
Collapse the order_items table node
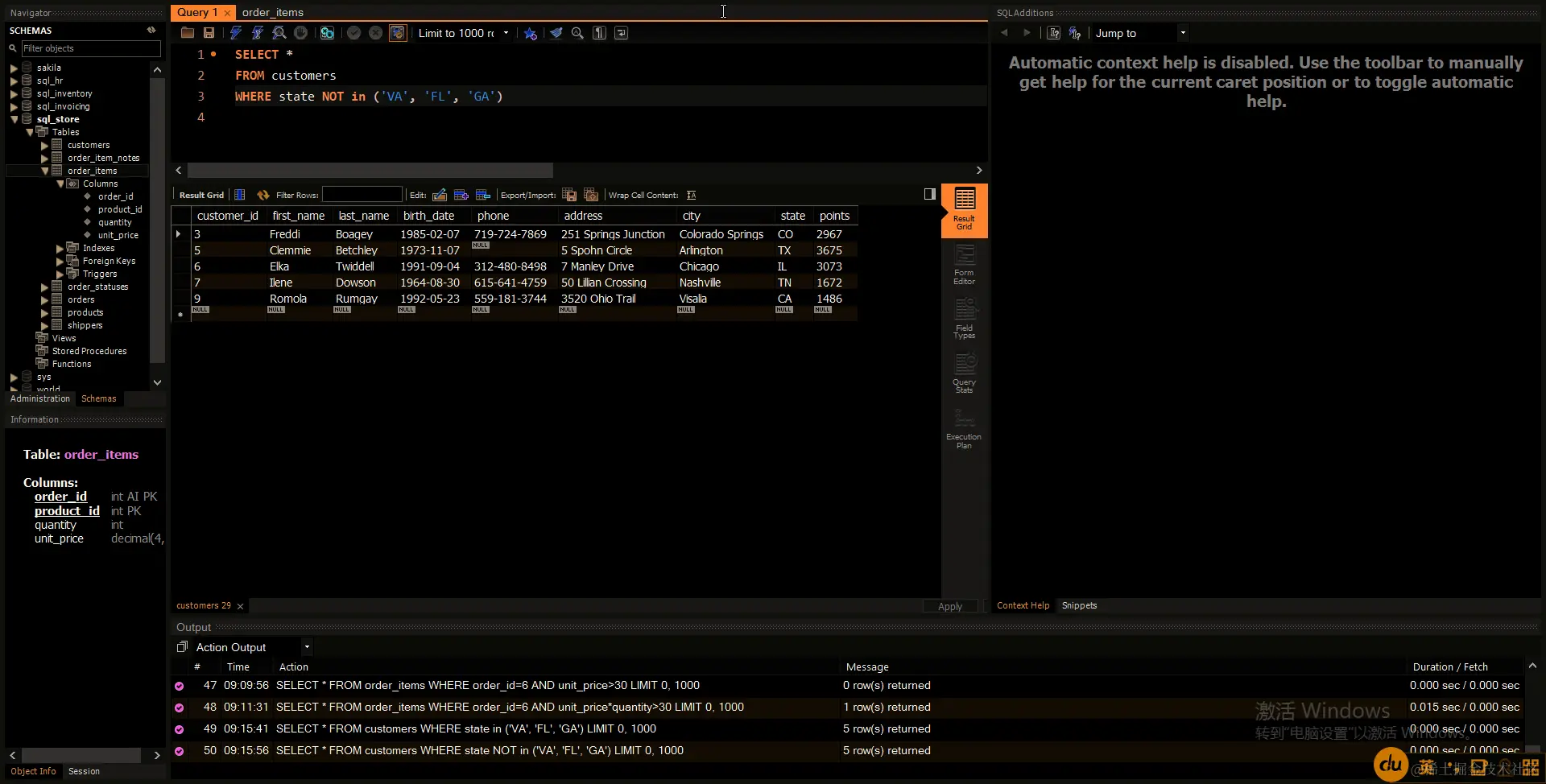tap(44, 171)
